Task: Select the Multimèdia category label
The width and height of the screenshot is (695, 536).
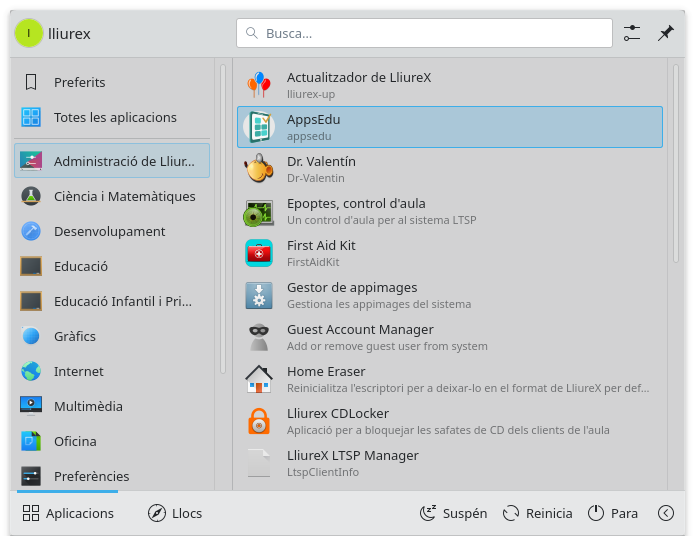Action: coord(88,406)
